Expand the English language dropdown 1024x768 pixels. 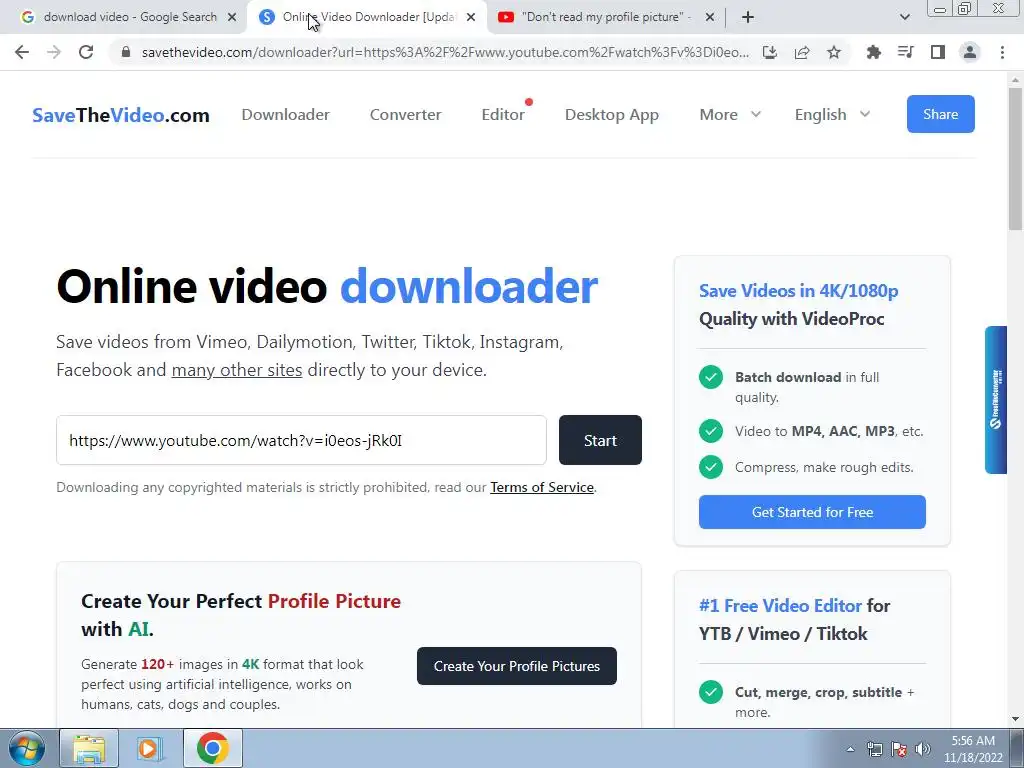[x=832, y=114]
